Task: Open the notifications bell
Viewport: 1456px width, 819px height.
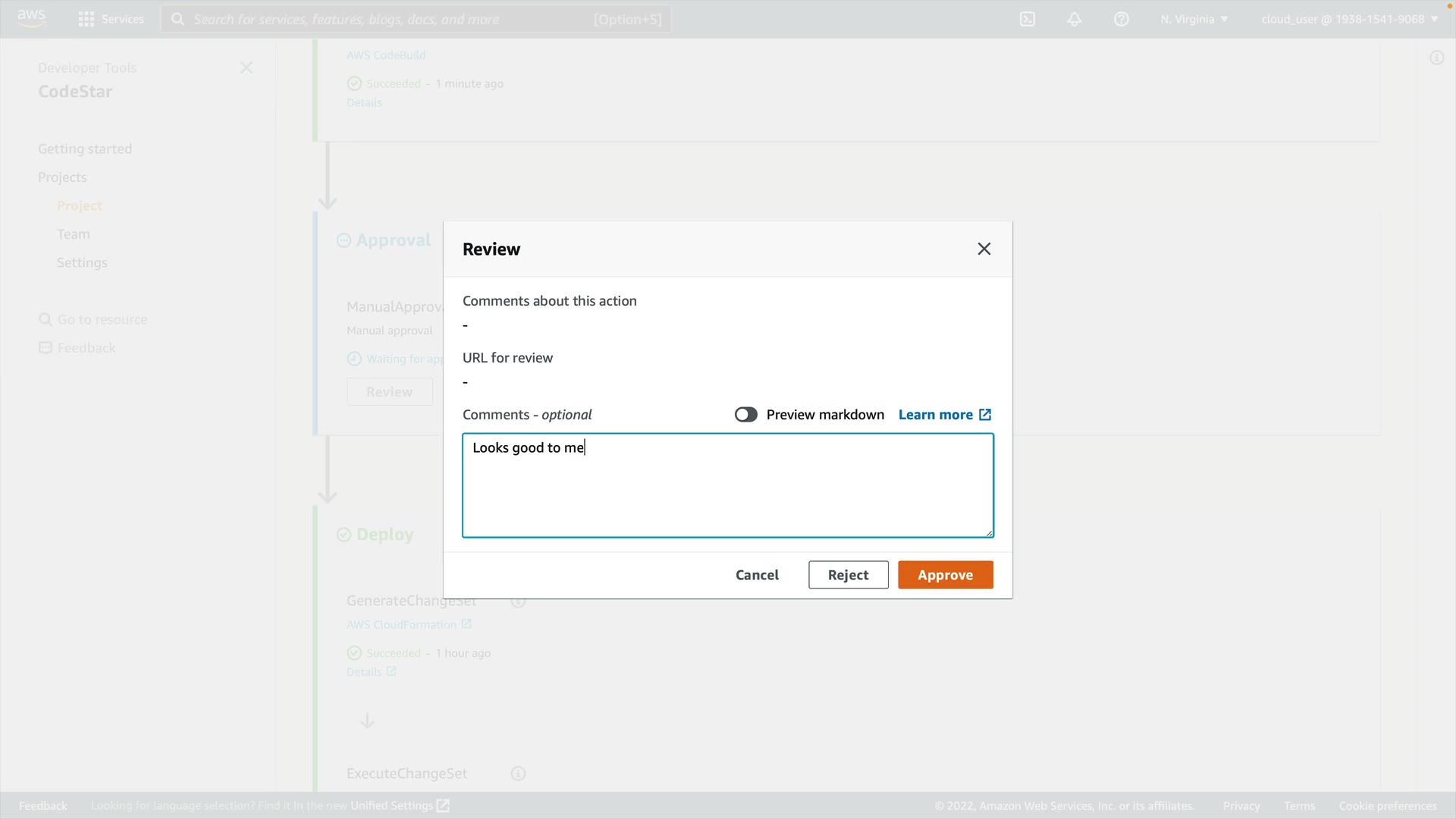Action: [x=1075, y=19]
